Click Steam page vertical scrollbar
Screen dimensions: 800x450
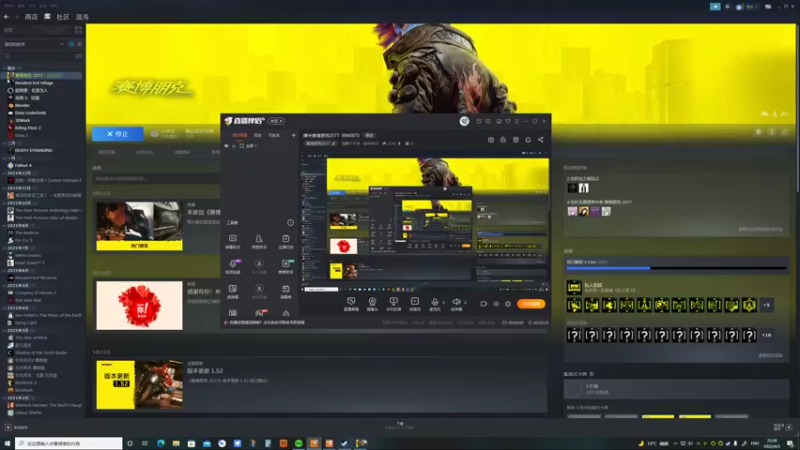click(x=797, y=107)
